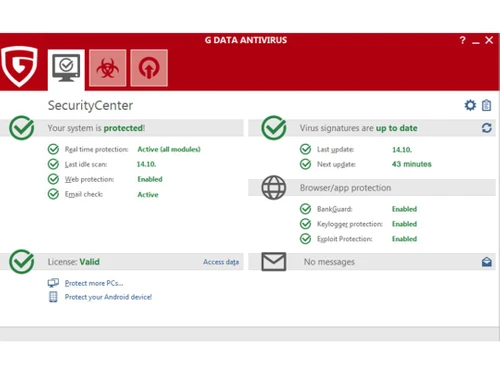Image resolution: width=500 pixels, height=375 pixels.
Task: Click the Keylogger protection Enabled status
Action: tap(404, 224)
